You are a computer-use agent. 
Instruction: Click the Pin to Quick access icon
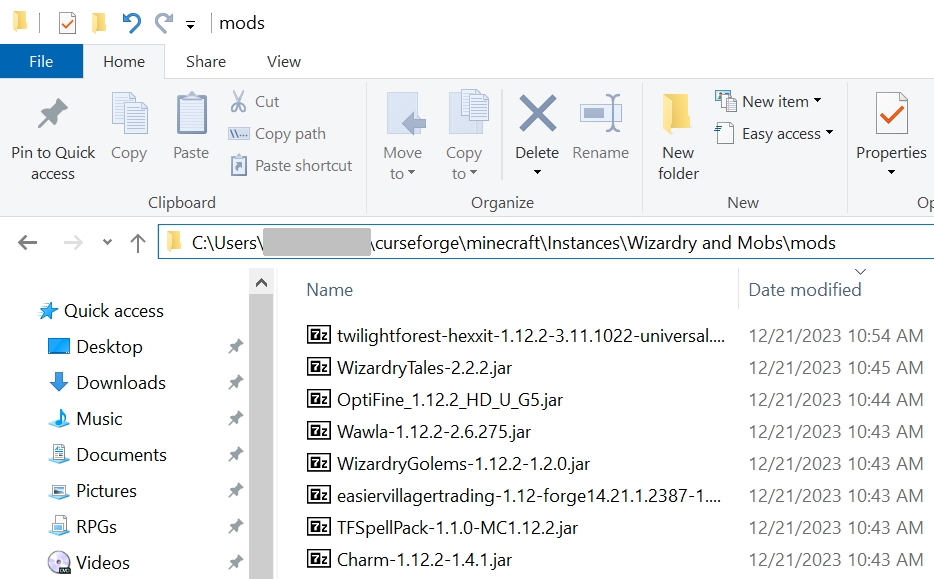(x=52, y=115)
